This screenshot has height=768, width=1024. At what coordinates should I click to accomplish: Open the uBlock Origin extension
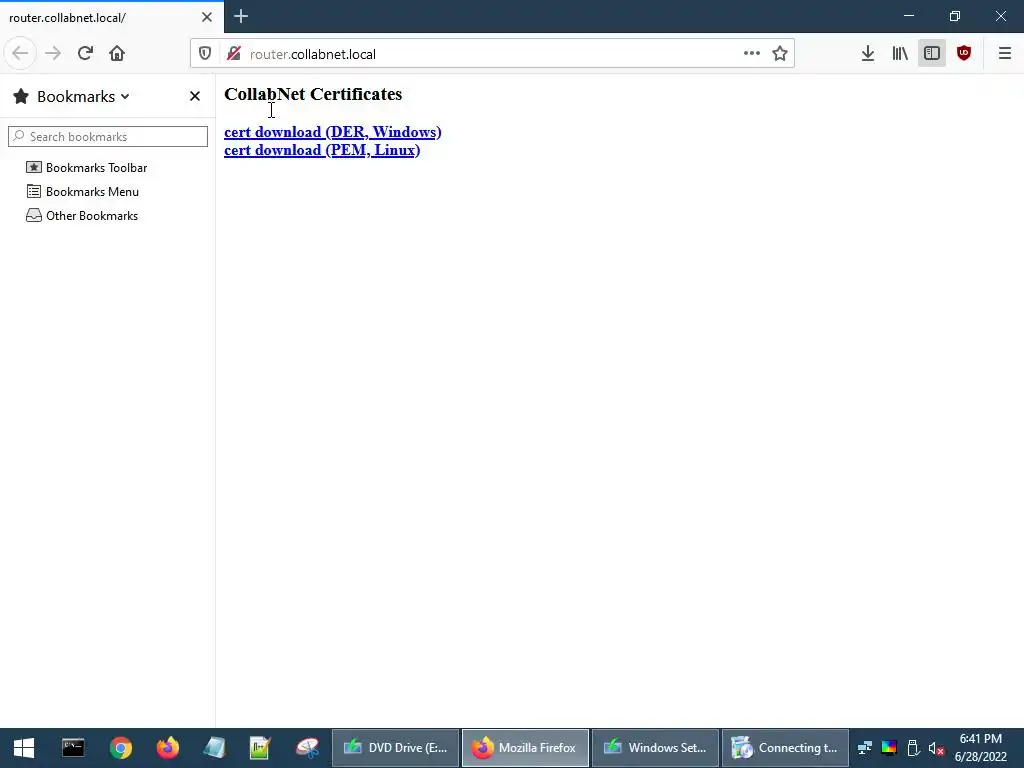point(964,54)
